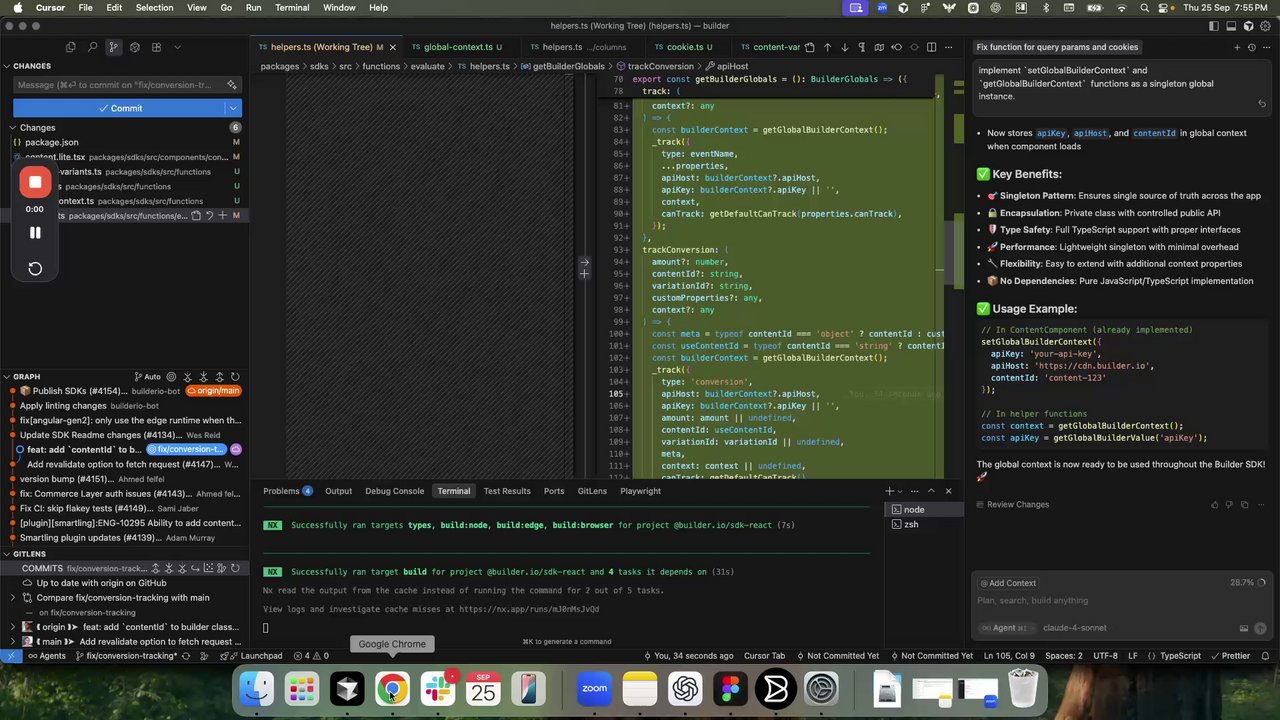
Task: Click the refresh icon in Graph header
Action: click(x=235, y=377)
